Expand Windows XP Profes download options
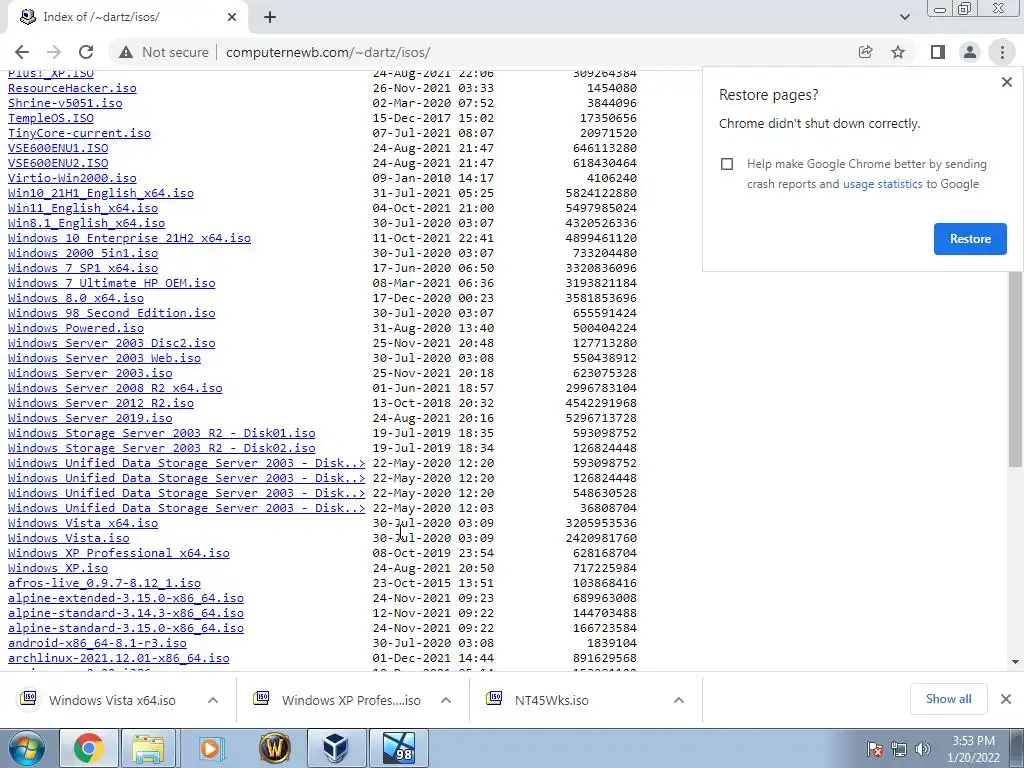 [x=446, y=700]
